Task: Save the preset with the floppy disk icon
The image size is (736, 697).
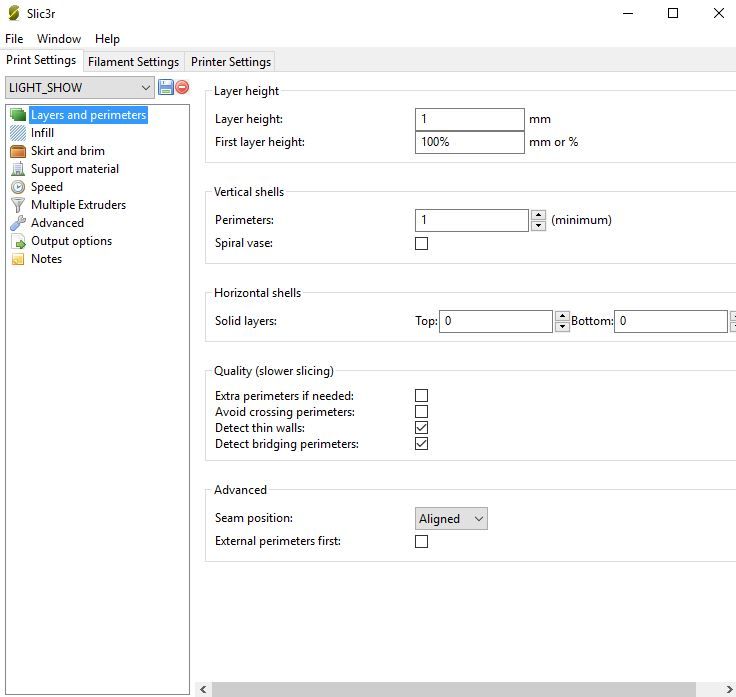Action: click(166, 87)
